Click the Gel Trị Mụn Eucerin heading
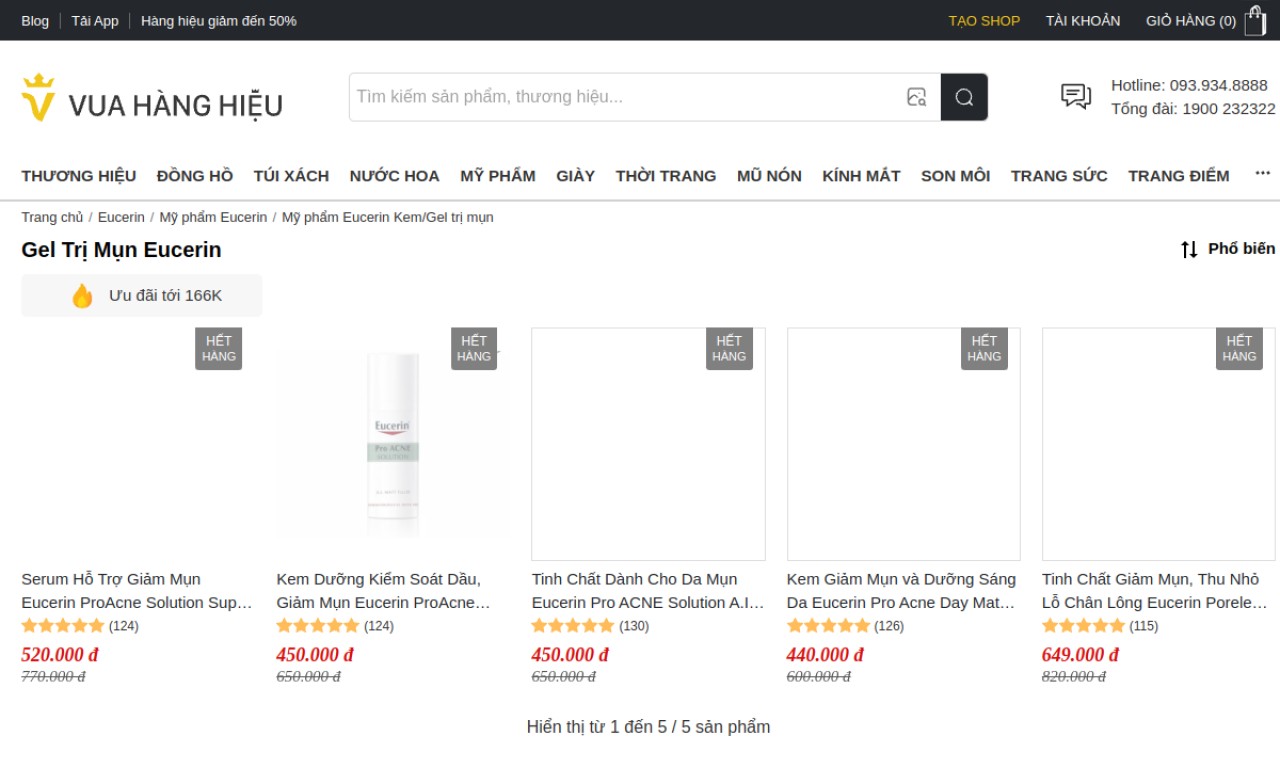This screenshot has width=1280, height=768. (x=121, y=250)
